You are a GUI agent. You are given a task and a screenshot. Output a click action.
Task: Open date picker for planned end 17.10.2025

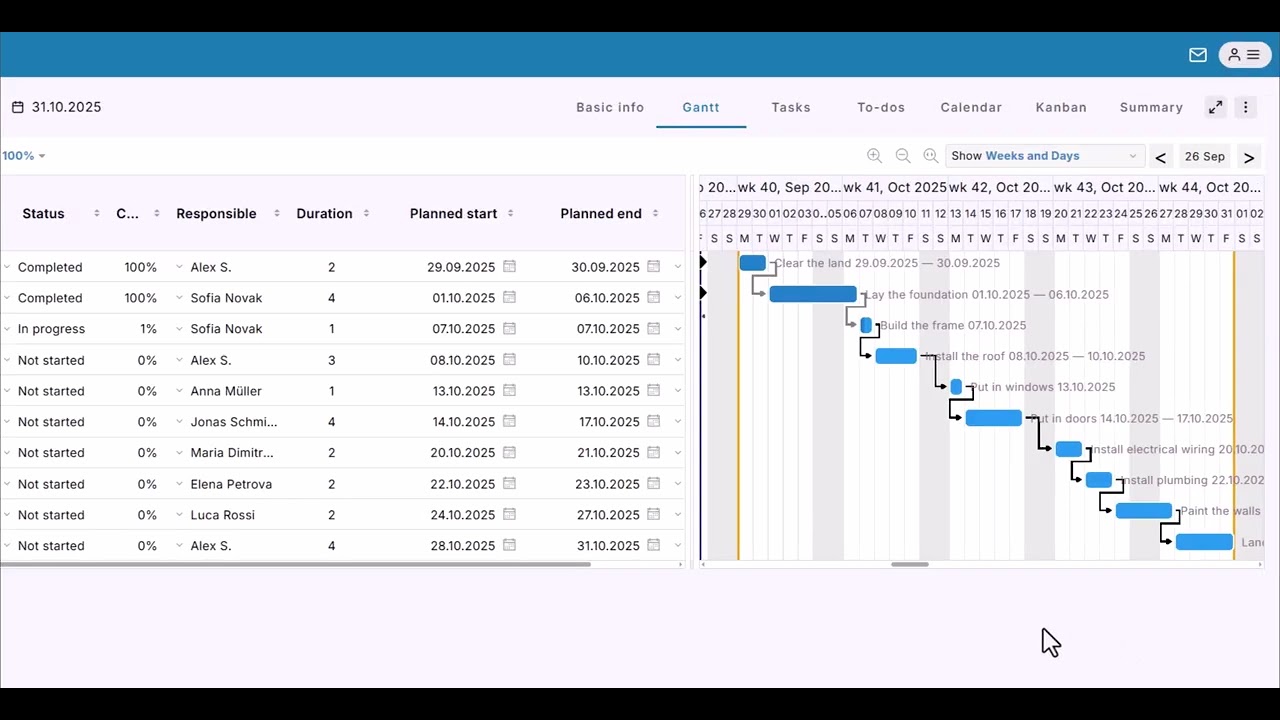pos(653,422)
